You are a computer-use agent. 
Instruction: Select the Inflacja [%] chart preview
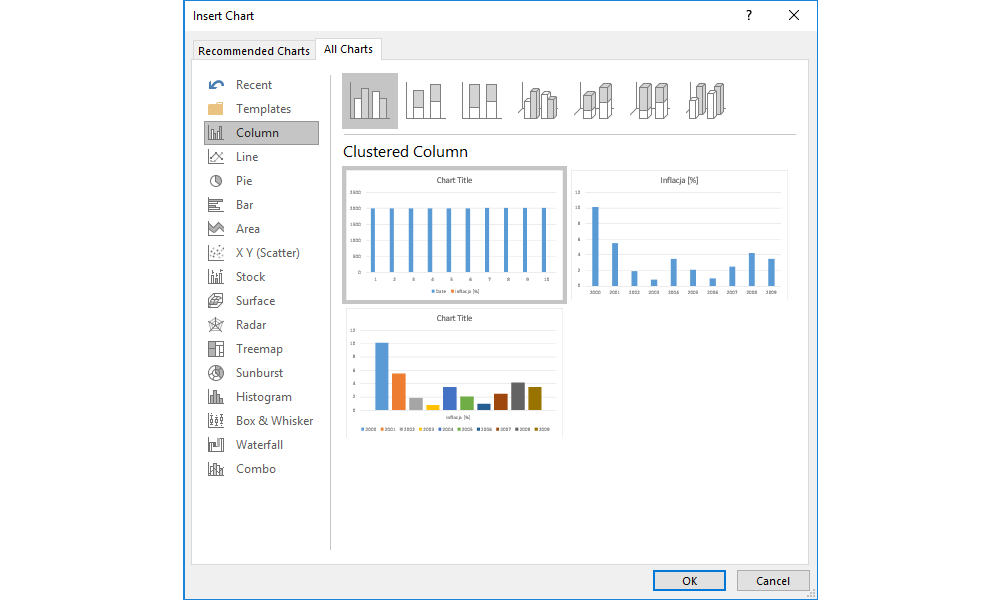[679, 235]
